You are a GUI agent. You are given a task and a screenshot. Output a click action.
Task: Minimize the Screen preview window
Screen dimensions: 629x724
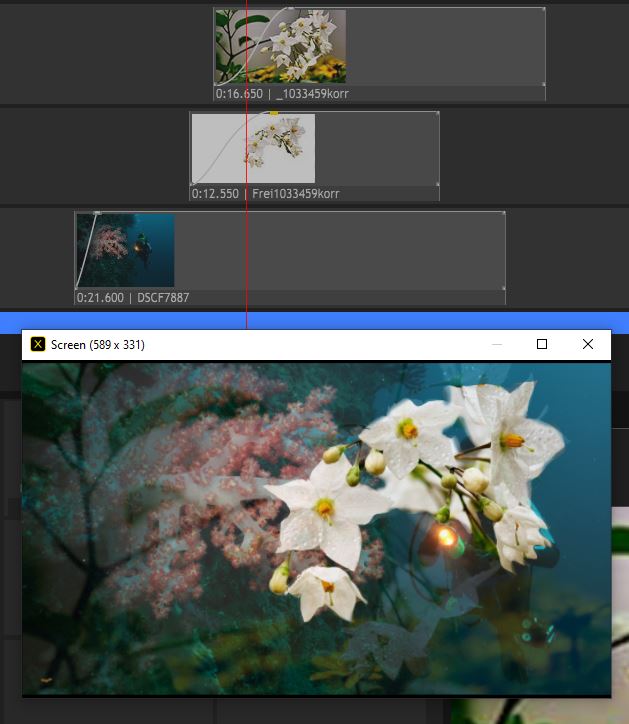pos(497,344)
